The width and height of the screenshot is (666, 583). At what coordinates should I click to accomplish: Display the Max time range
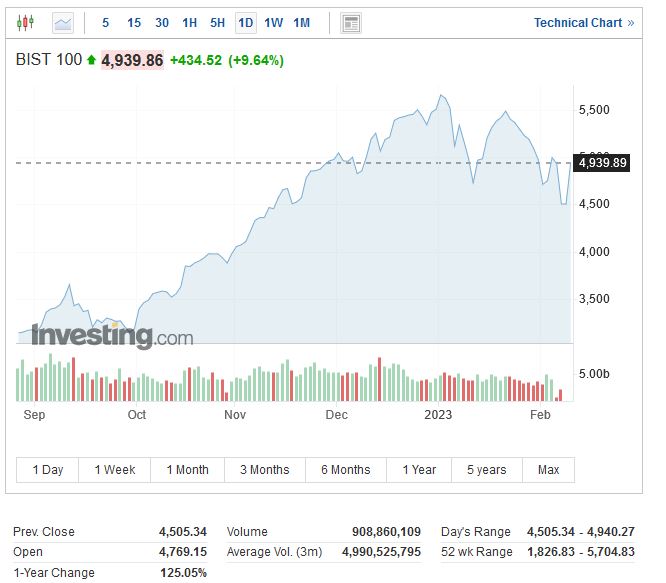[548, 470]
